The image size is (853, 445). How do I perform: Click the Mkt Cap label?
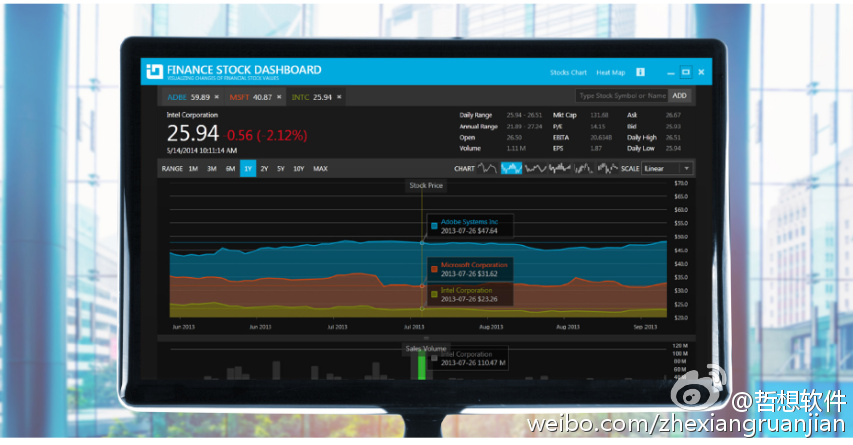pos(565,115)
